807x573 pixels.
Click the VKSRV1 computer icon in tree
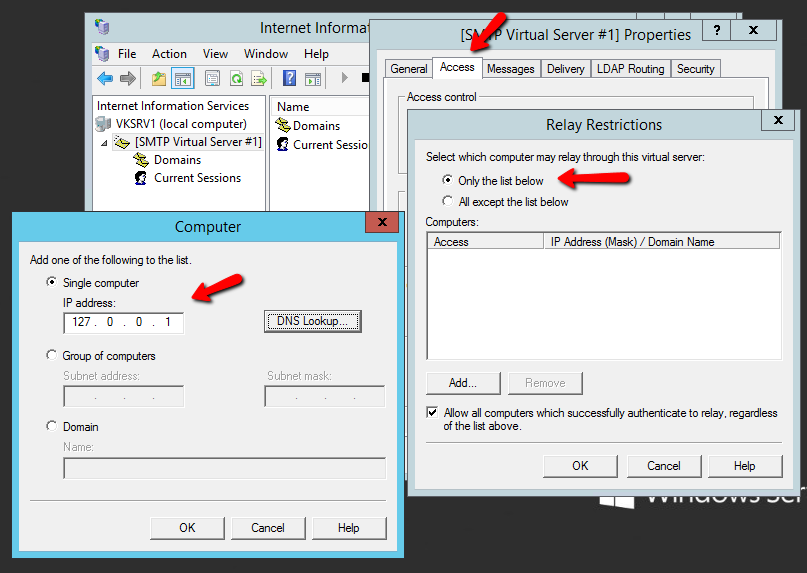point(103,124)
